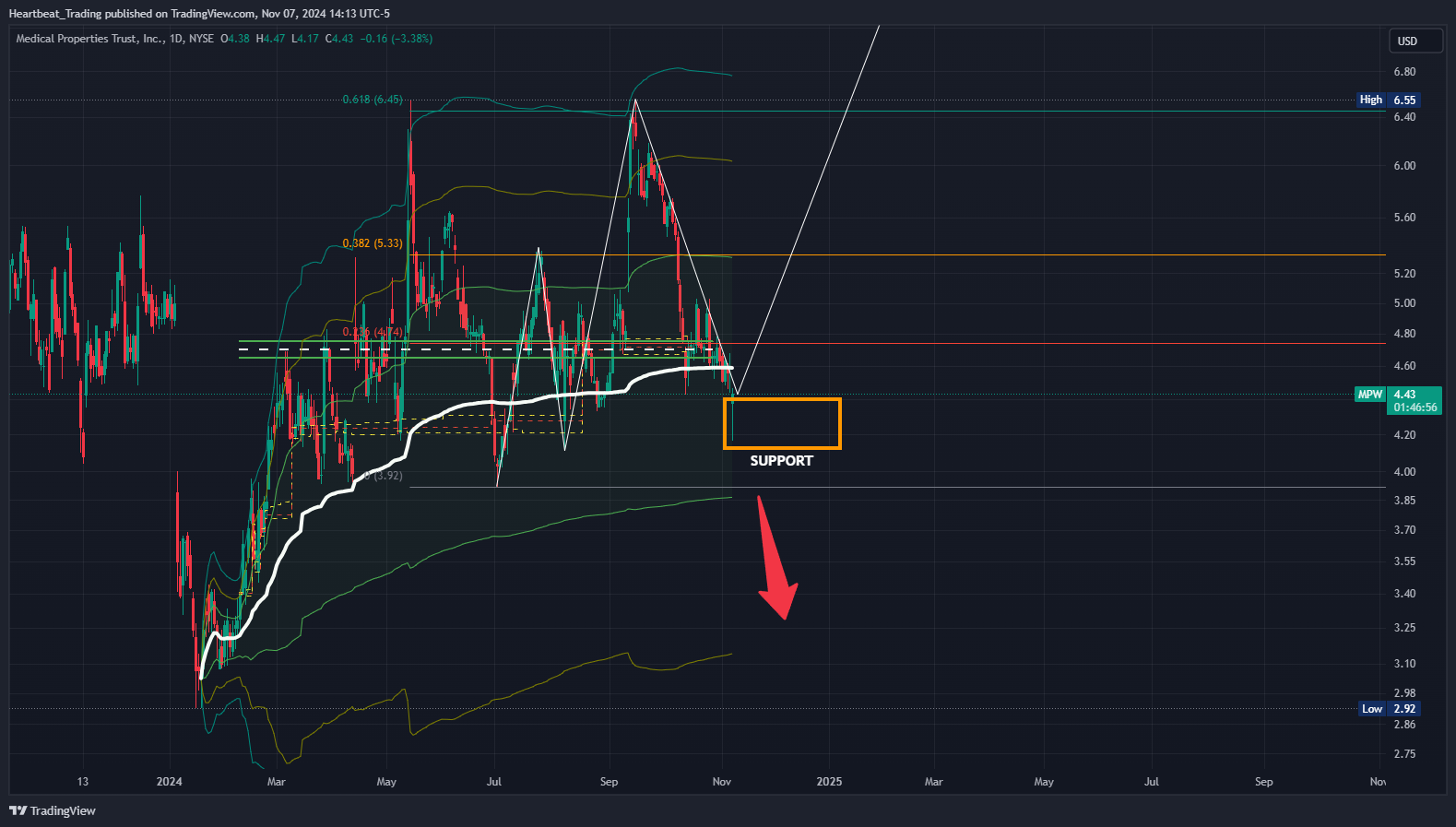Screen dimensions: 1456x827
Task: Click the 5.20 price axis label
Action: (1404, 274)
